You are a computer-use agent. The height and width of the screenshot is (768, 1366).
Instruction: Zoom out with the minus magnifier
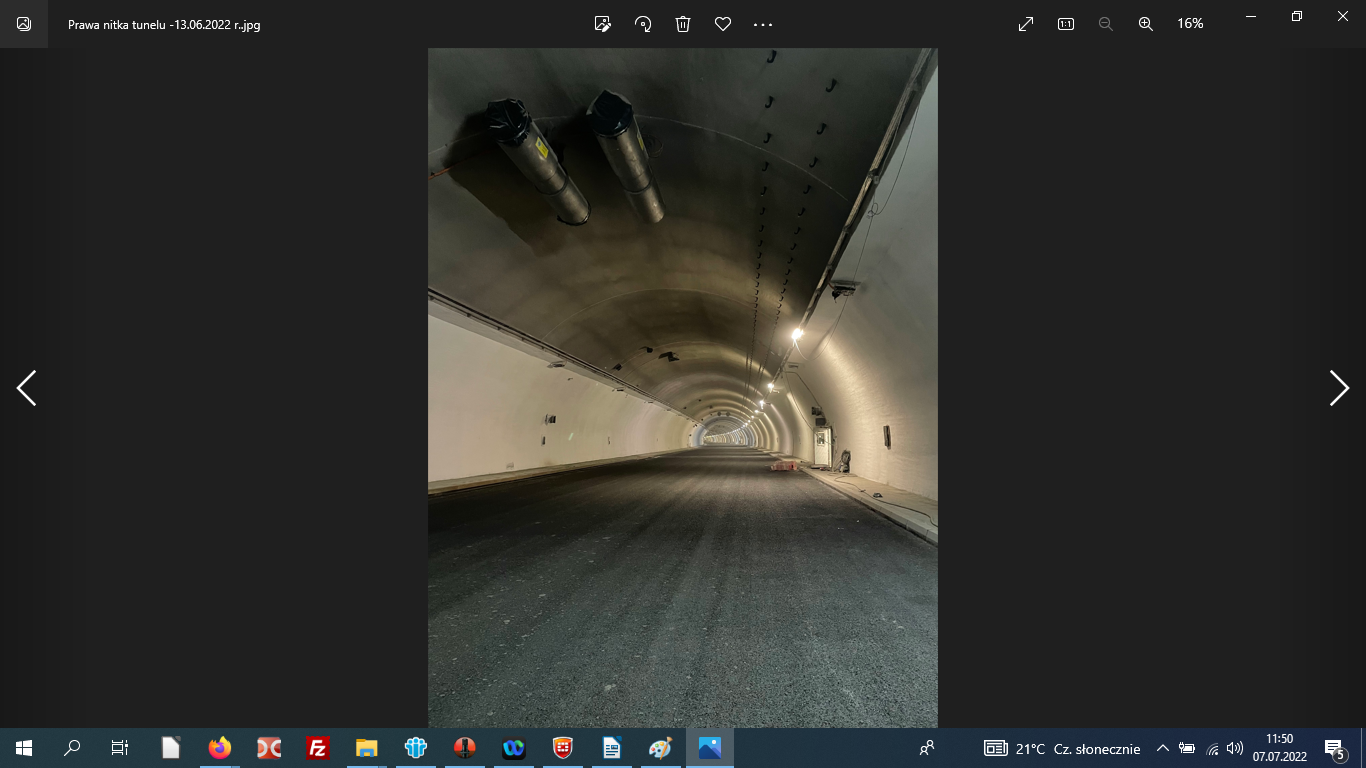[x=1106, y=24]
